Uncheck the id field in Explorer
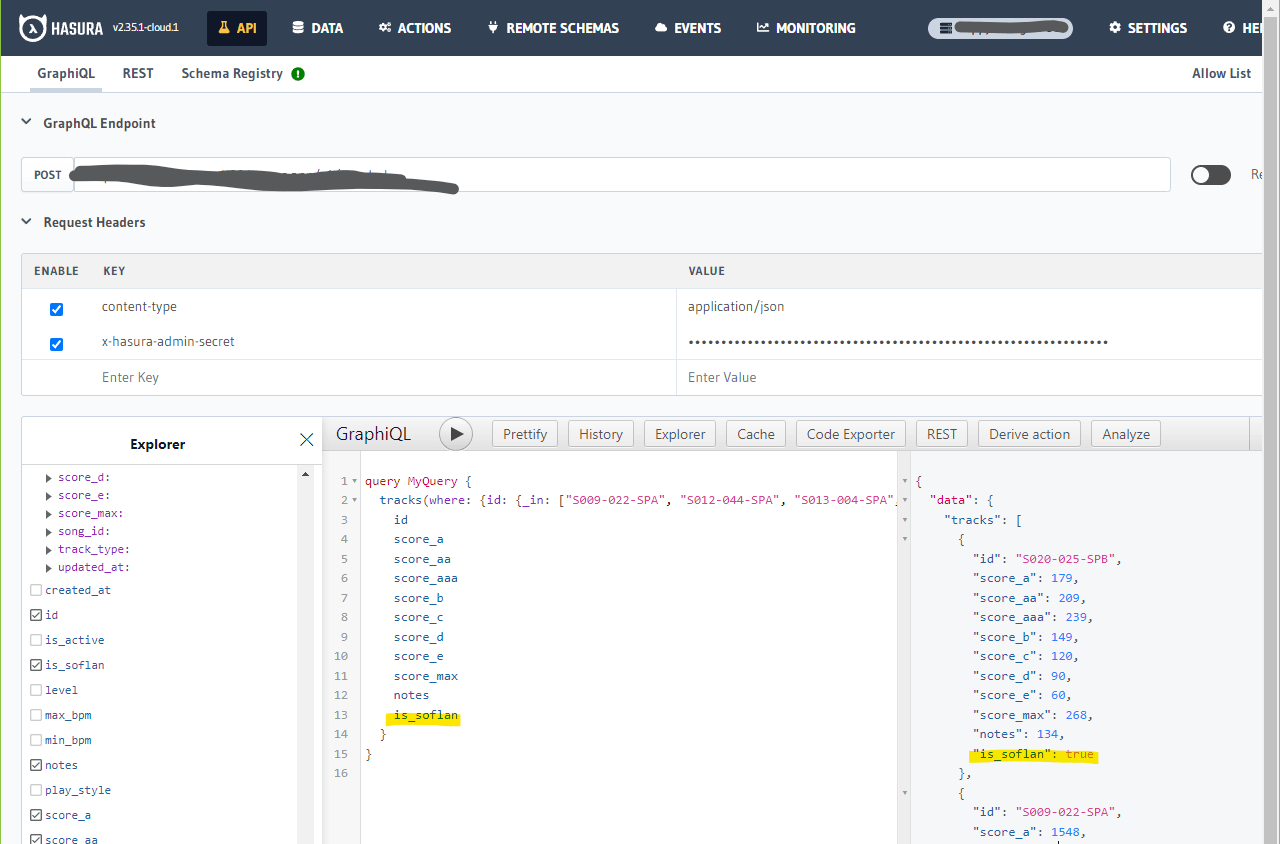The width and height of the screenshot is (1280, 844). 37,615
